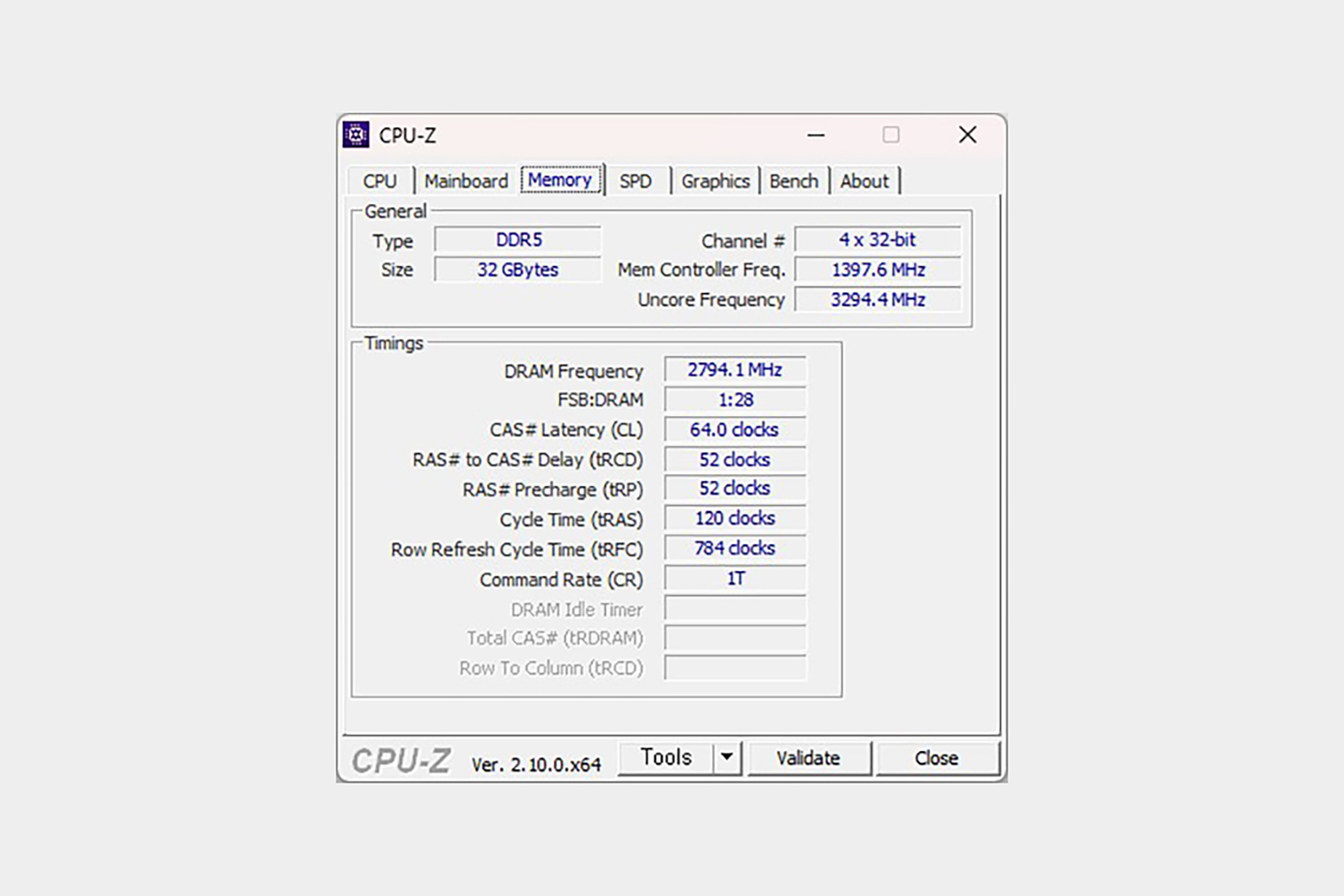Minimize the CPU-Z window

point(816,135)
